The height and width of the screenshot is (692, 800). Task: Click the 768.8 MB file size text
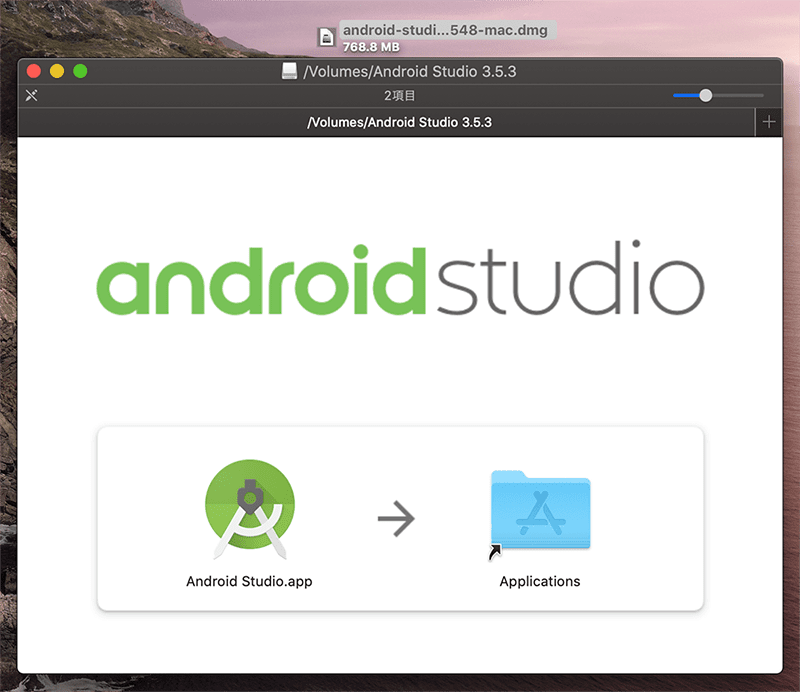(x=371, y=47)
